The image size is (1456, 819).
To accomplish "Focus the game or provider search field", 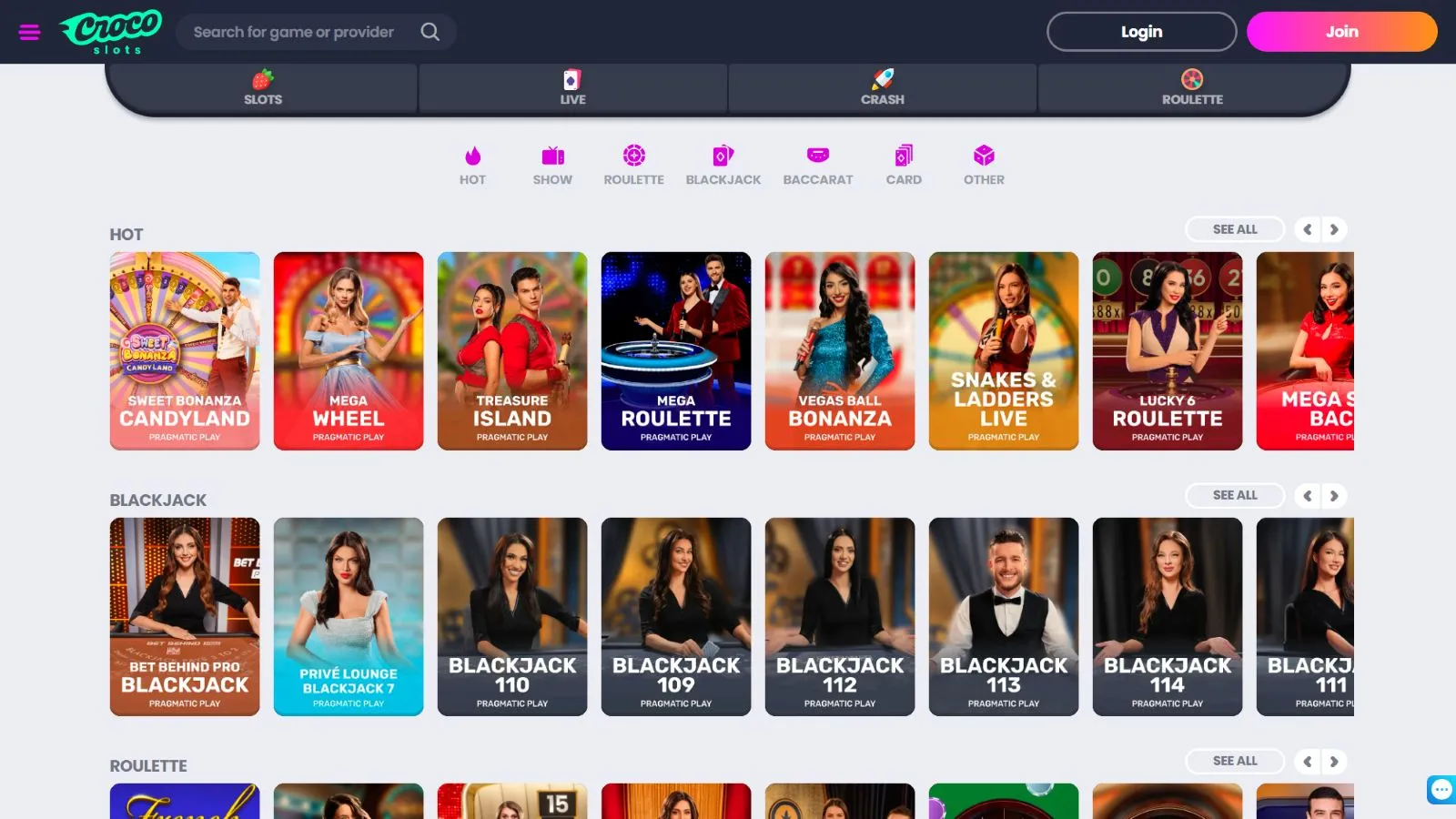I will tap(294, 32).
